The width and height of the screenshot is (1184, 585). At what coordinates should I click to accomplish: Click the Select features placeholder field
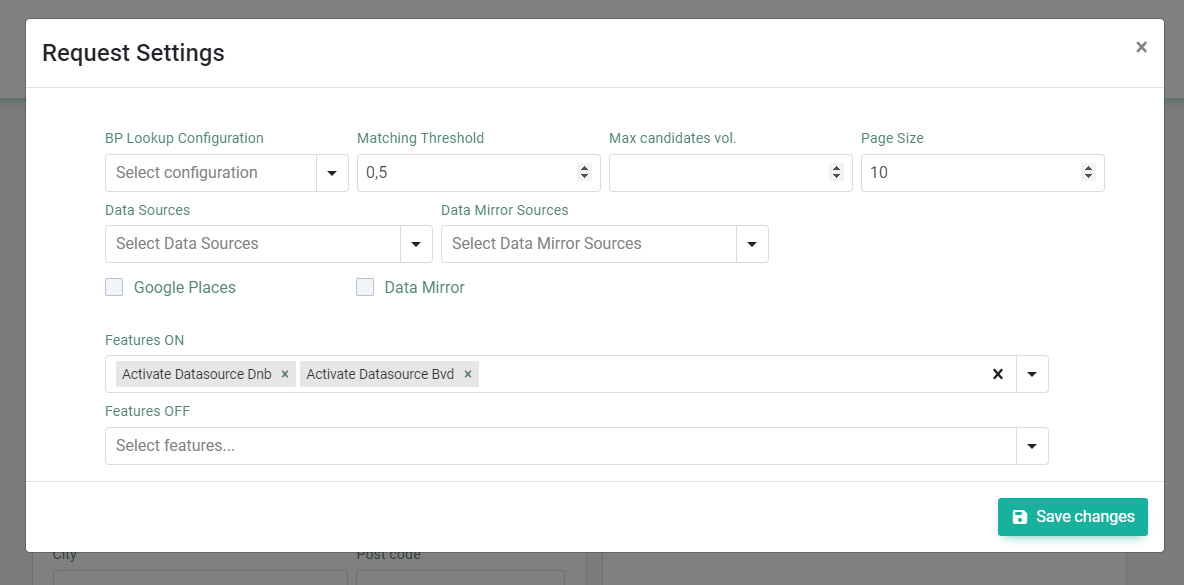pyautogui.click(x=561, y=446)
